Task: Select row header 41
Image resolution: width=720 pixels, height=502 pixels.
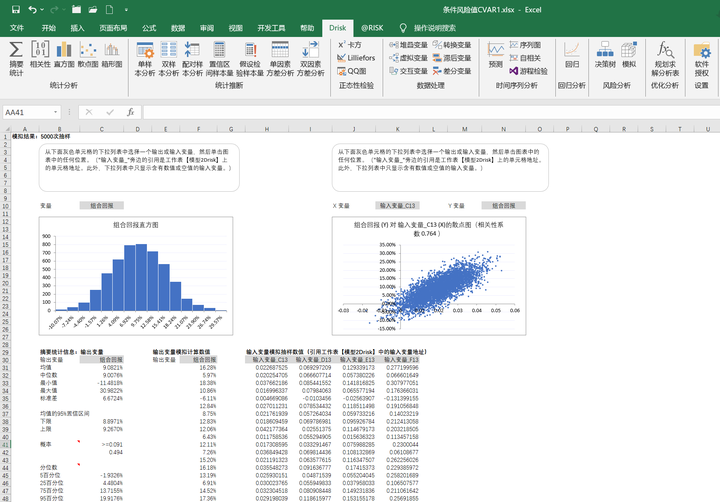Action: (x=6, y=444)
